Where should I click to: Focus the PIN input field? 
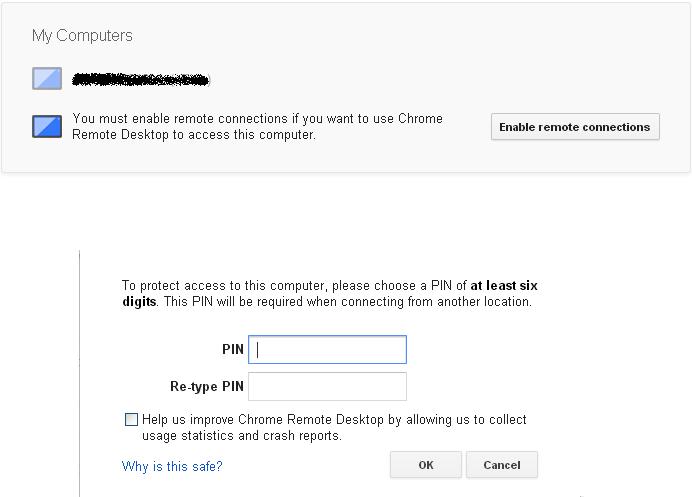[x=328, y=349]
